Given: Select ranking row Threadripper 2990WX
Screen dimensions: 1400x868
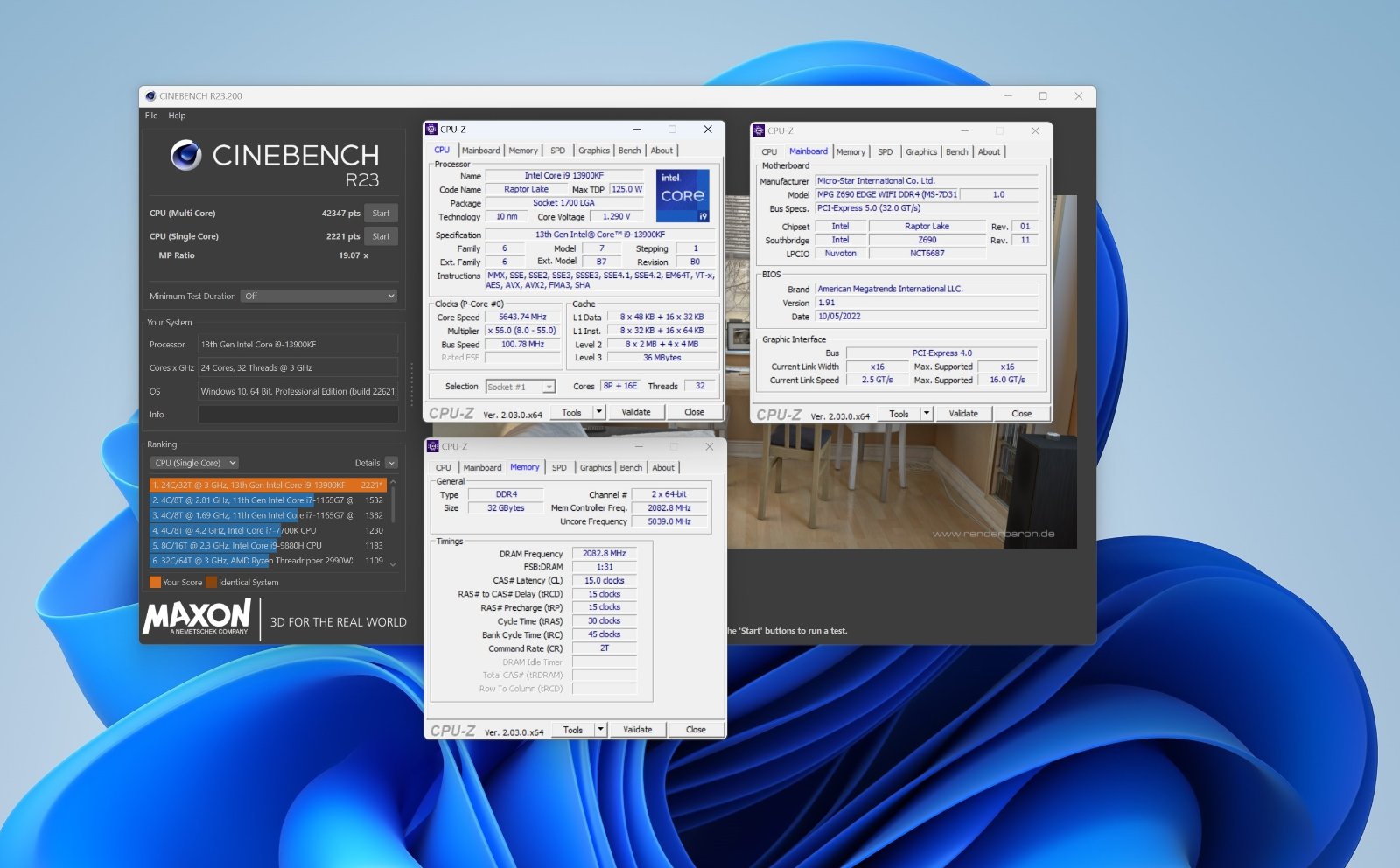Looking at the screenshot, I should pos(268,561).
